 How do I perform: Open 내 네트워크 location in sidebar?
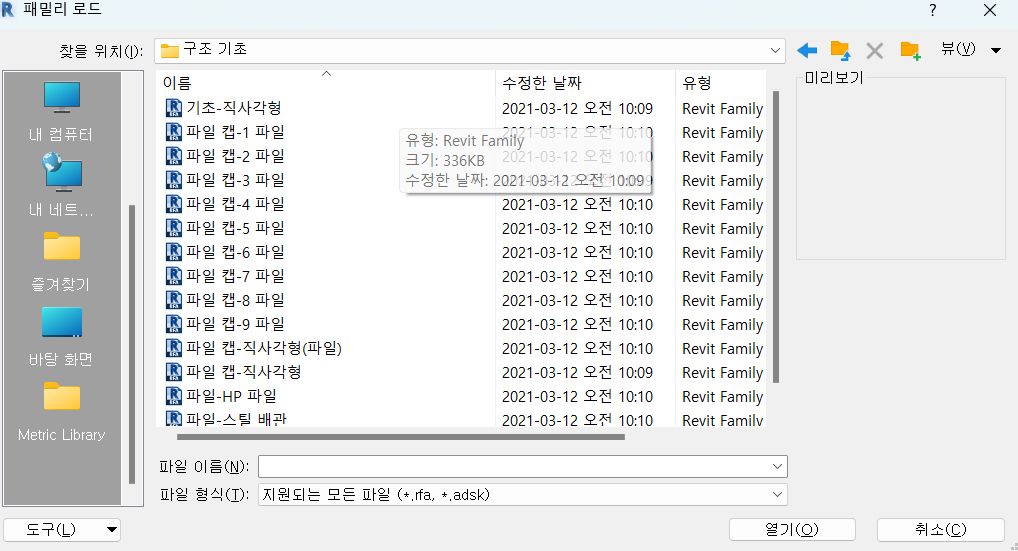(62, 185)
